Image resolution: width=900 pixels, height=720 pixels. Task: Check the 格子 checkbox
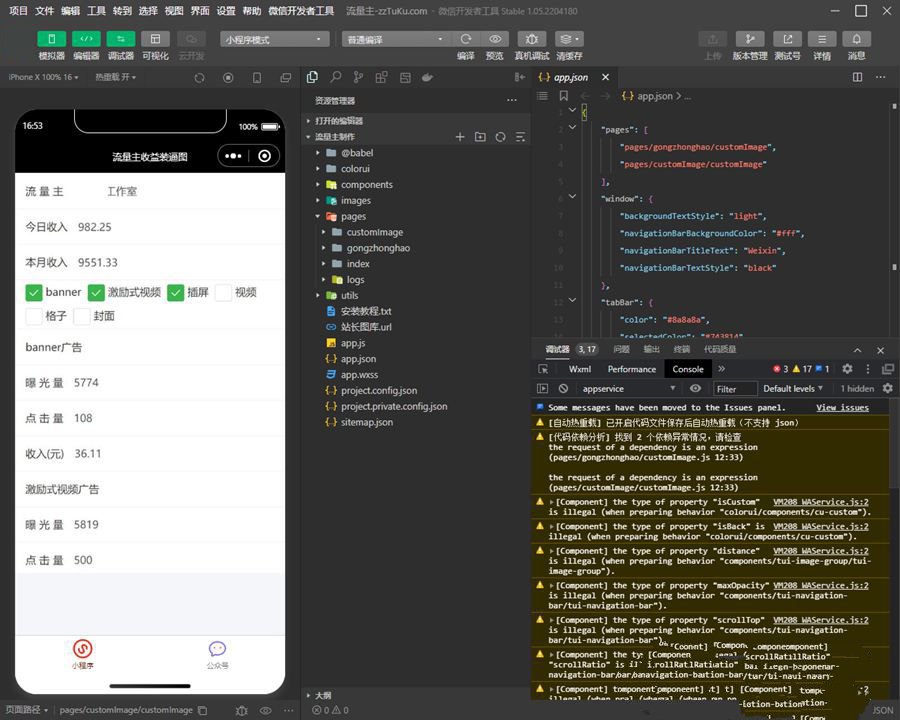click(34, 316)
